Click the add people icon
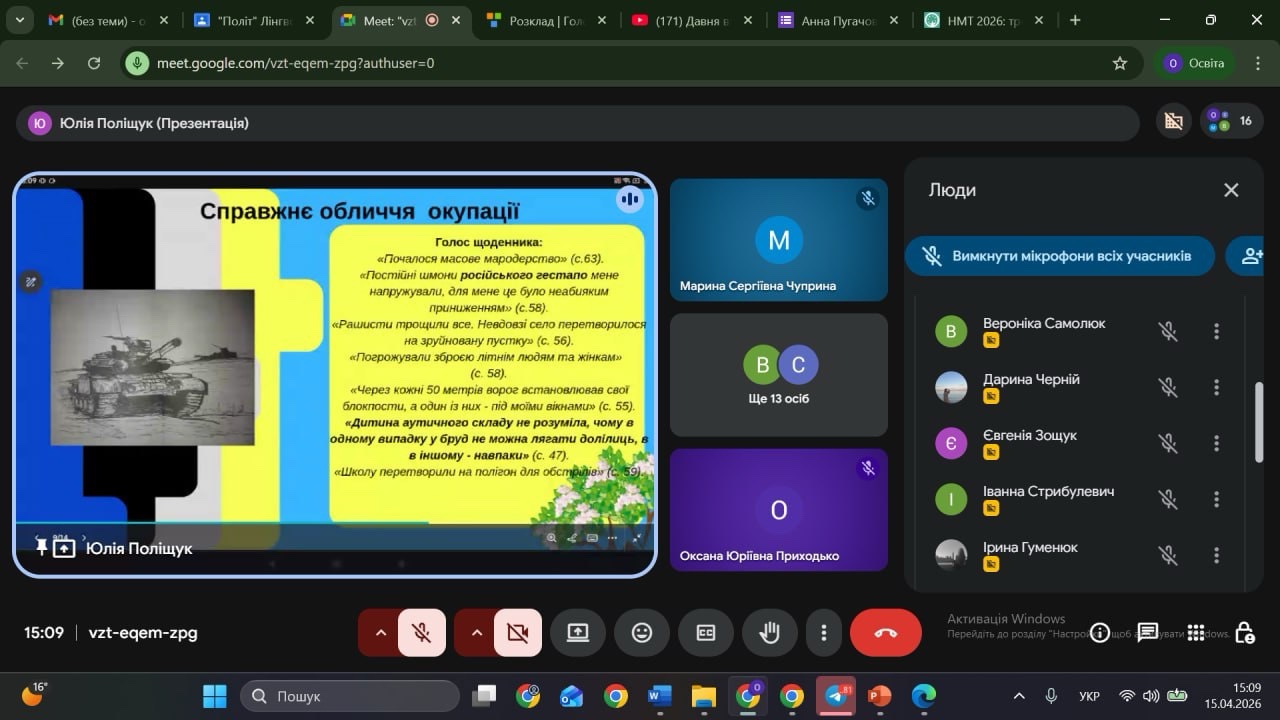The height and width of the screenshot is (720, 1280). (x=1250, y=256)
